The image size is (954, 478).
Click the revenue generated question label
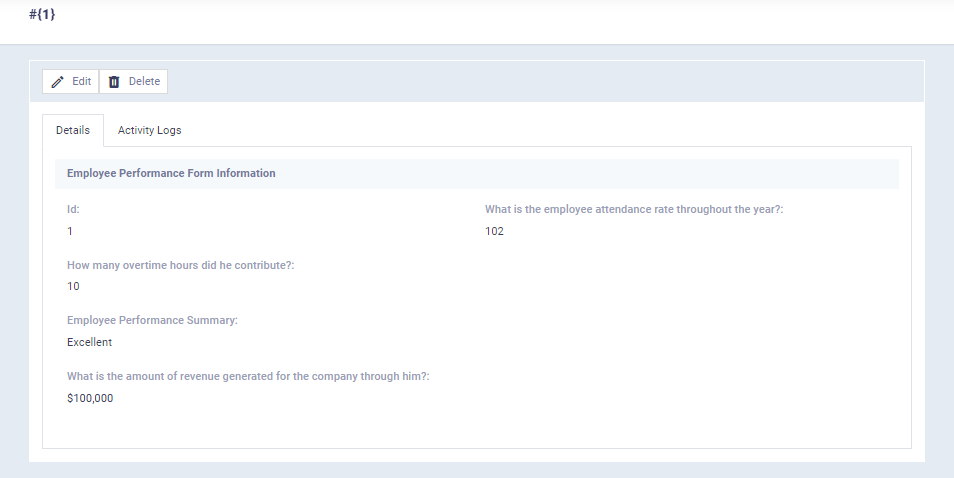click(x=247, y=376)
